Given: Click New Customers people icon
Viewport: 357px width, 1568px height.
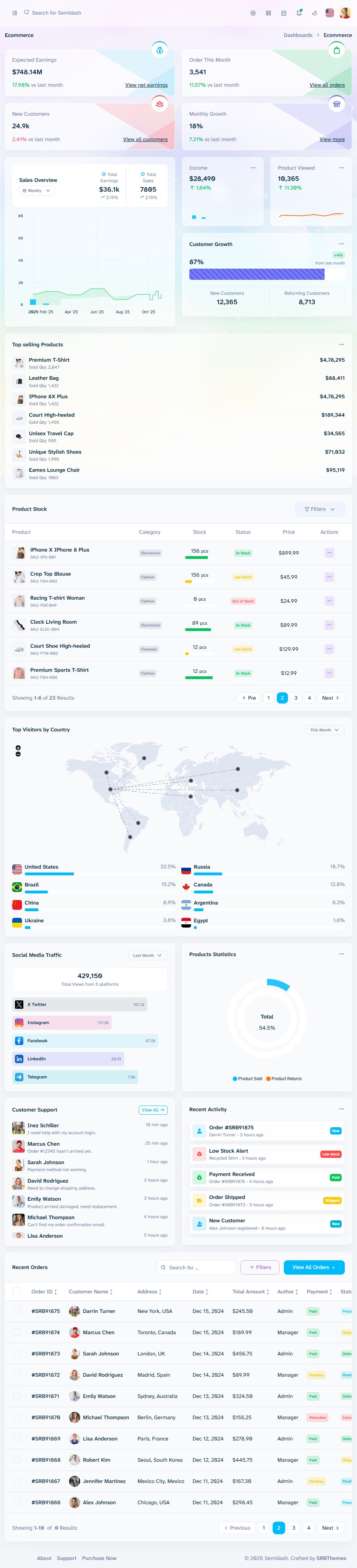Looking at the screenshot, I should [159, 104].
